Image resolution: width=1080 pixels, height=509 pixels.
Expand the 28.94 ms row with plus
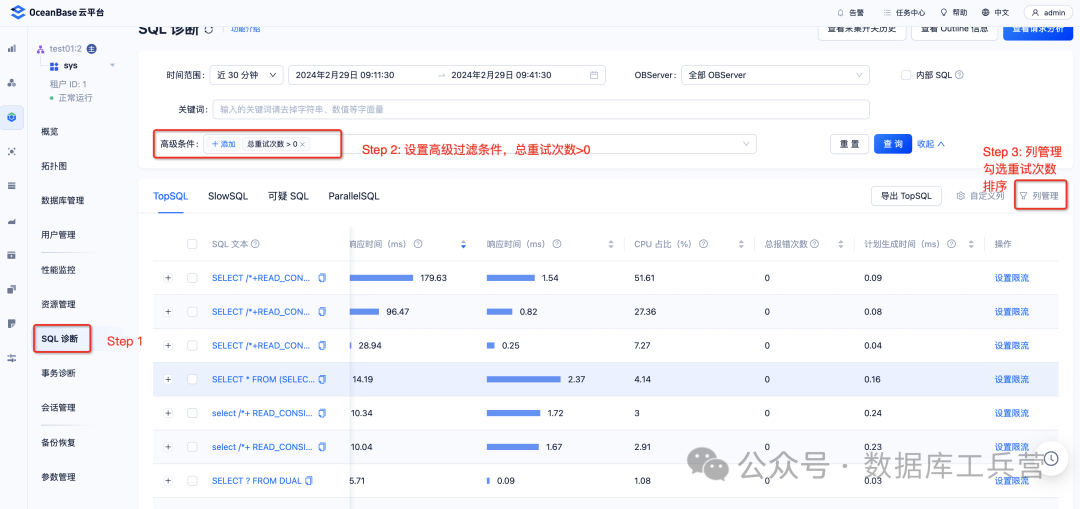coord(167,345)
